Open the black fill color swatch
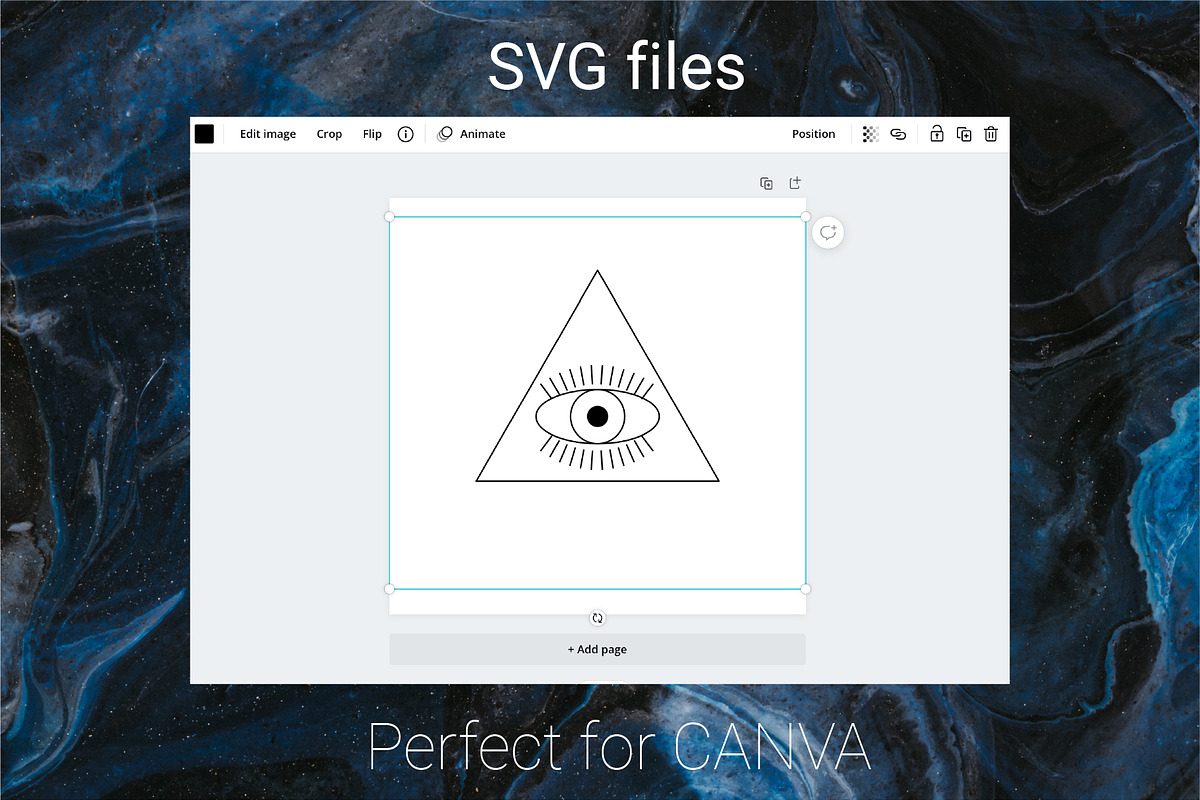Viewport: 1200px width, 800px height. pos(204,134)
